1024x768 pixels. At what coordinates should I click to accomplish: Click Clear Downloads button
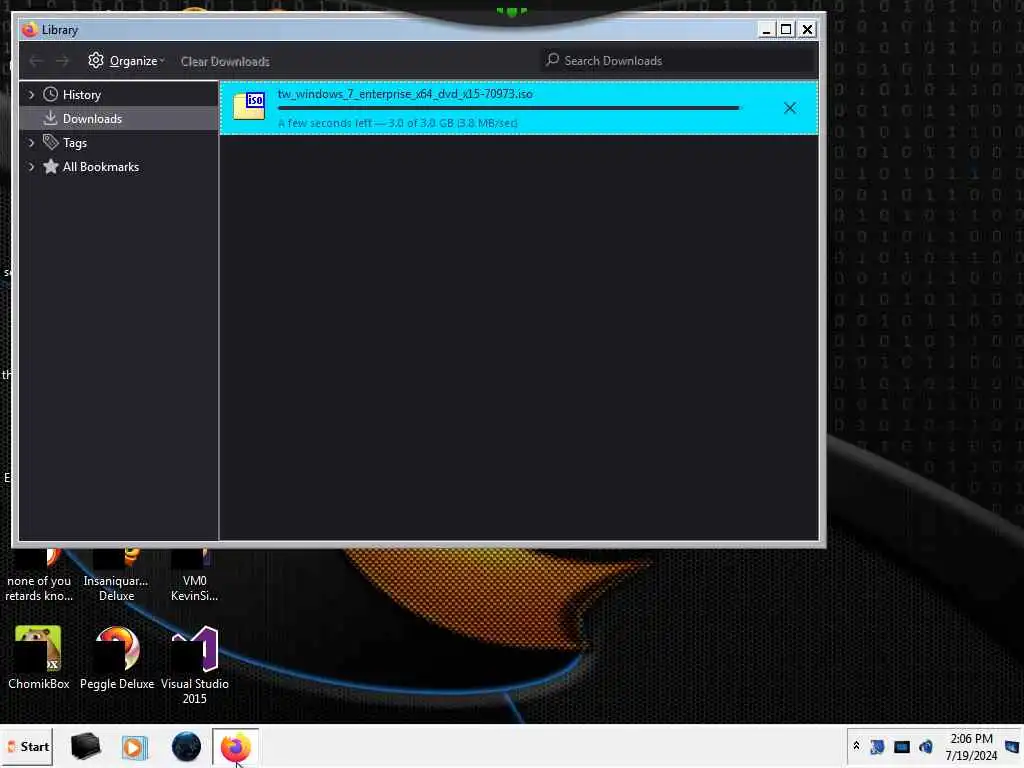[x=225, y=61]
